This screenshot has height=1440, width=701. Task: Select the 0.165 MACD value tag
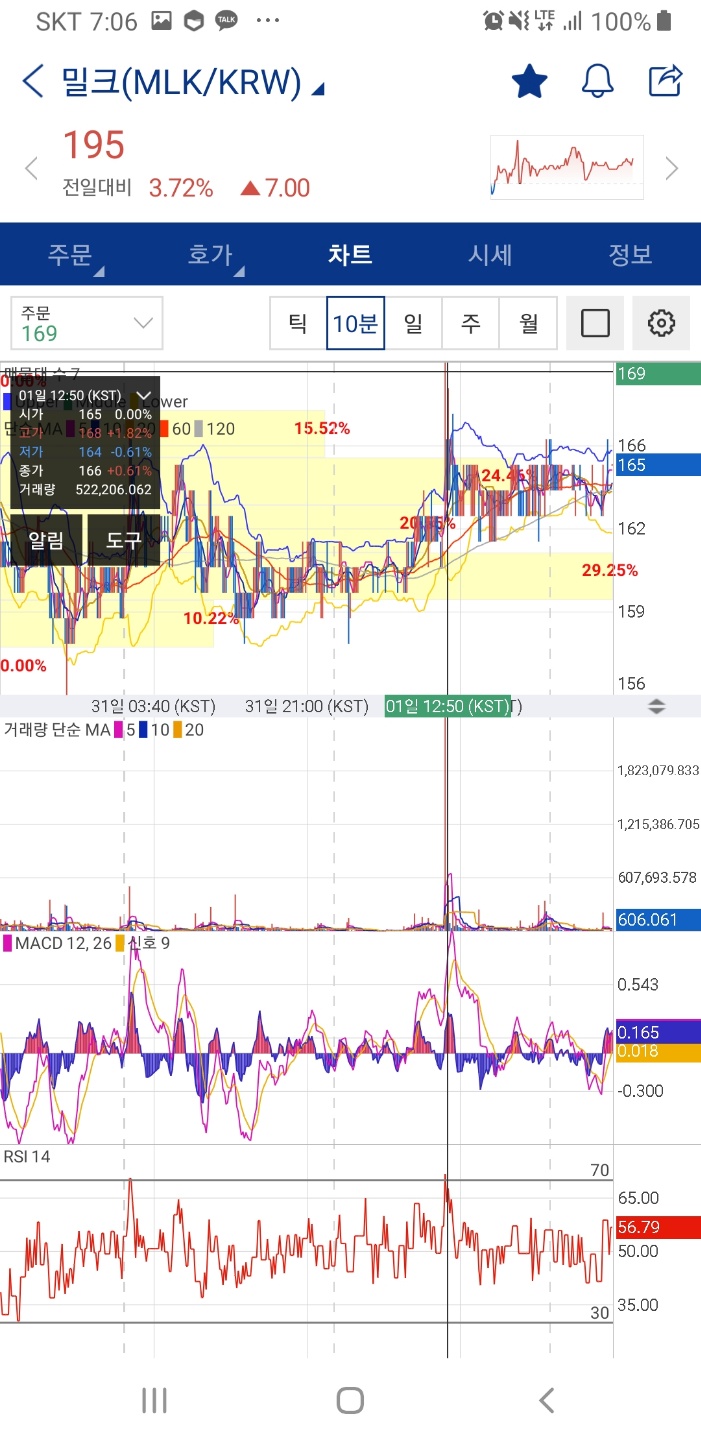(659, 1031)
